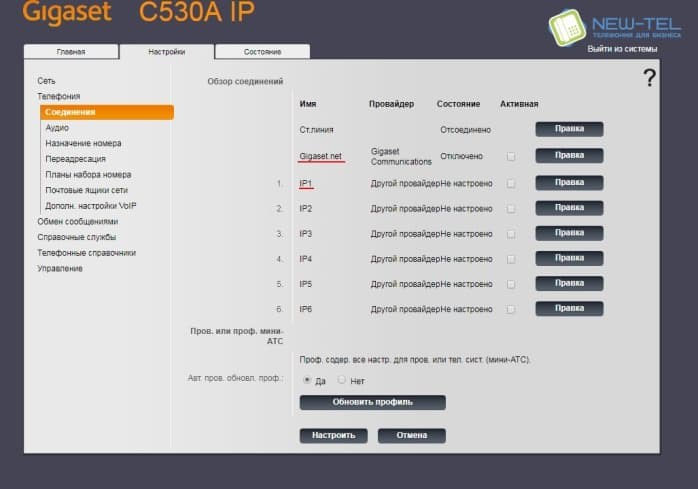Open Телефонные справочники section
Image resolution: width=698 pixels, height=489 pixels.
(x=87, y=253)
